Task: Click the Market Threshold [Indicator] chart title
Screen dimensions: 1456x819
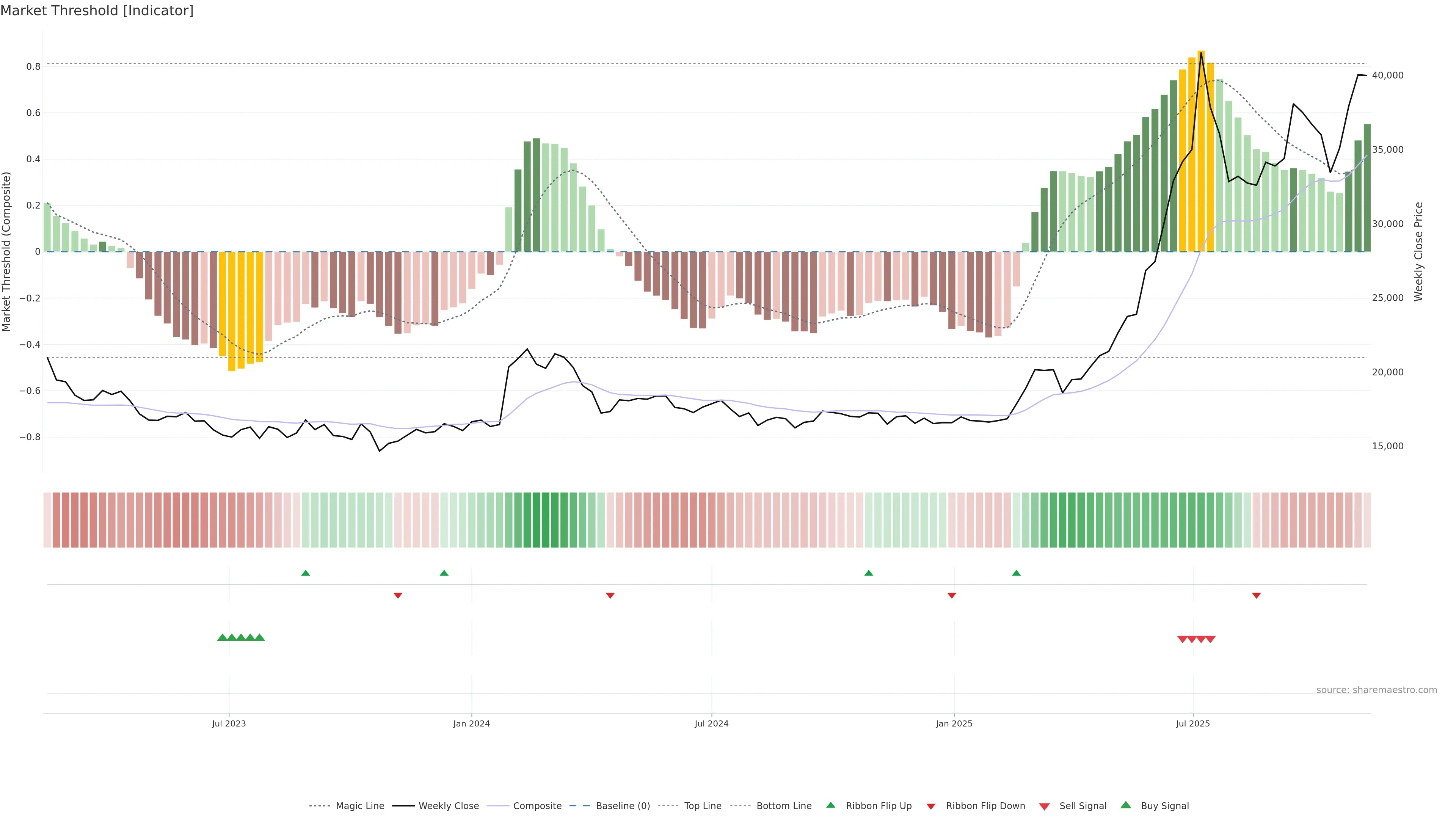Action: (97, 11)
